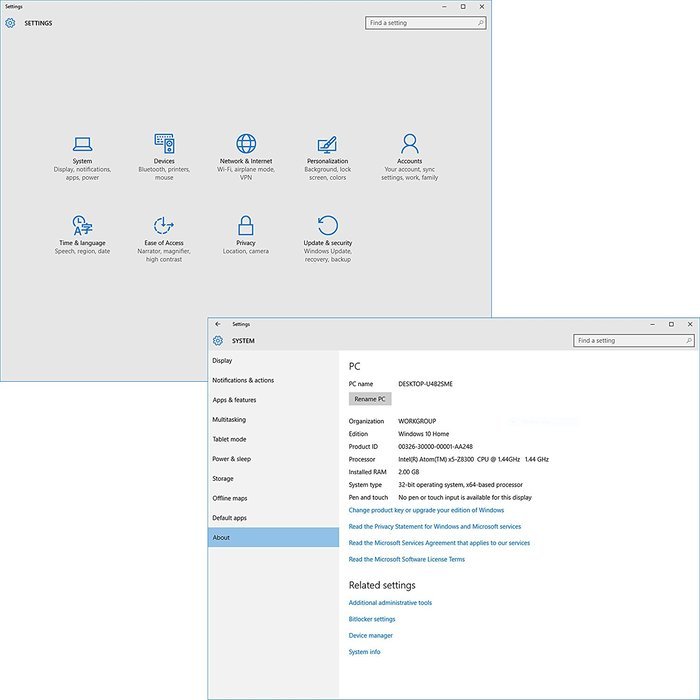Viewport: 700px width, 700px height.
Task: Open the Personalization icon
Action: [327, 144]
